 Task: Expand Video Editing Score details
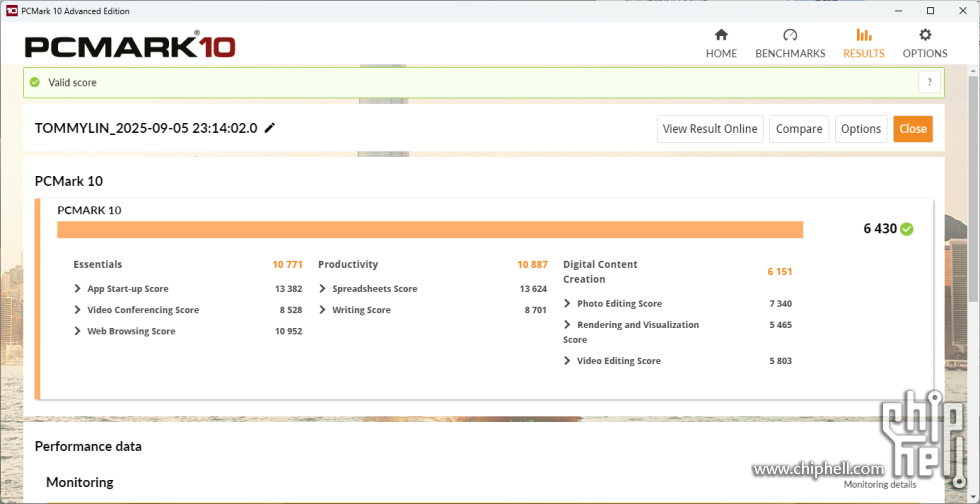(568, 360)
